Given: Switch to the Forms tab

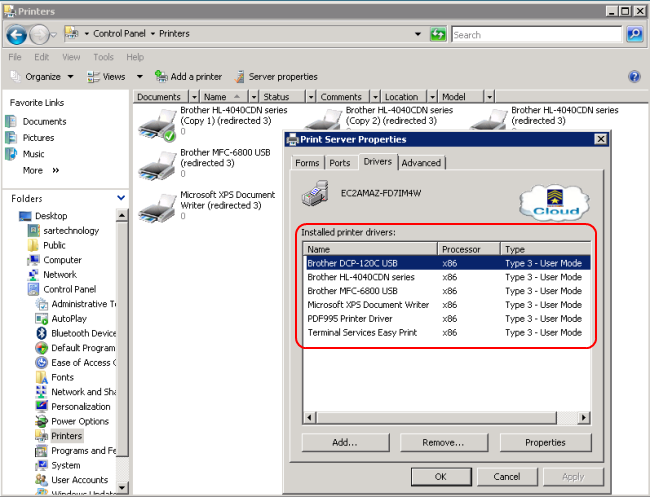Looking at the screenshot, I should pyautogui.click(x=307, y=163).
